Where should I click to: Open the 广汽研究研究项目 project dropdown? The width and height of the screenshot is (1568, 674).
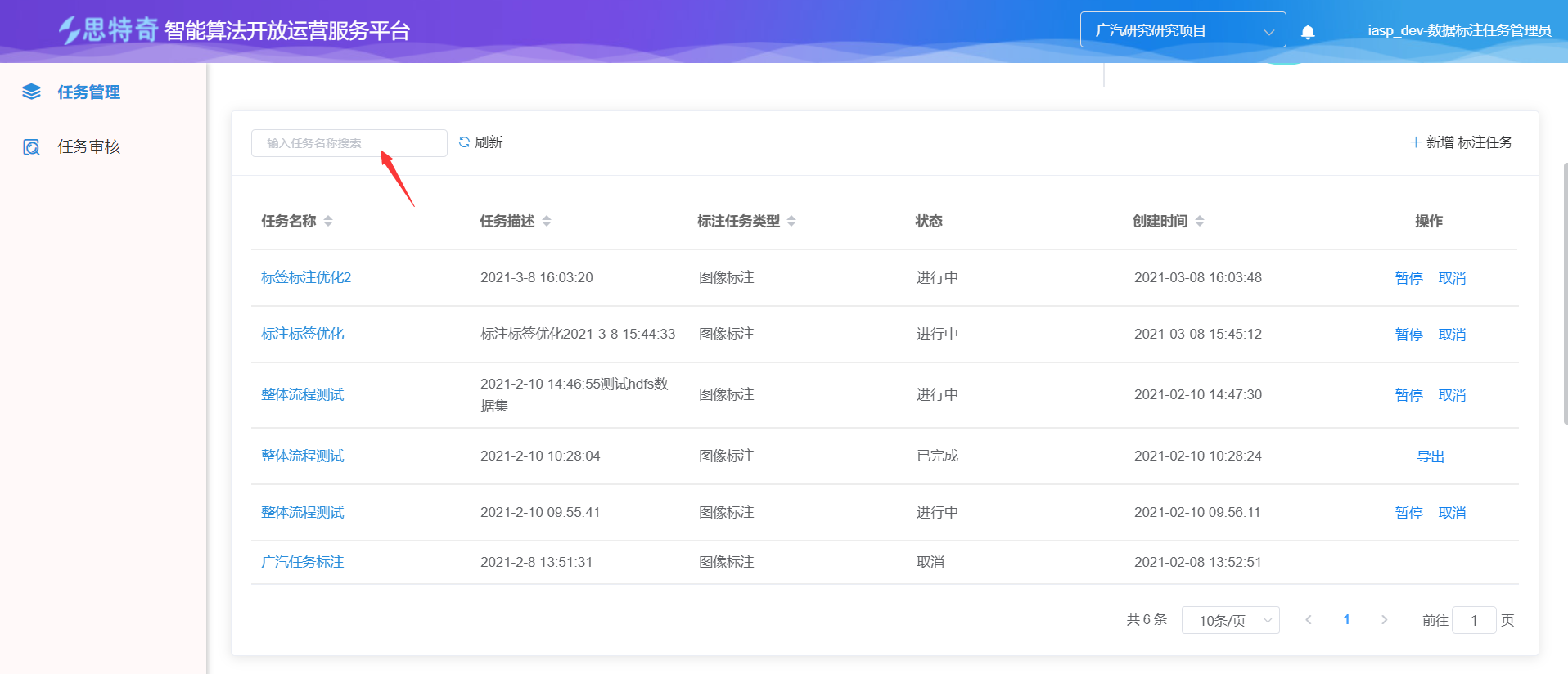point(1183,29)
